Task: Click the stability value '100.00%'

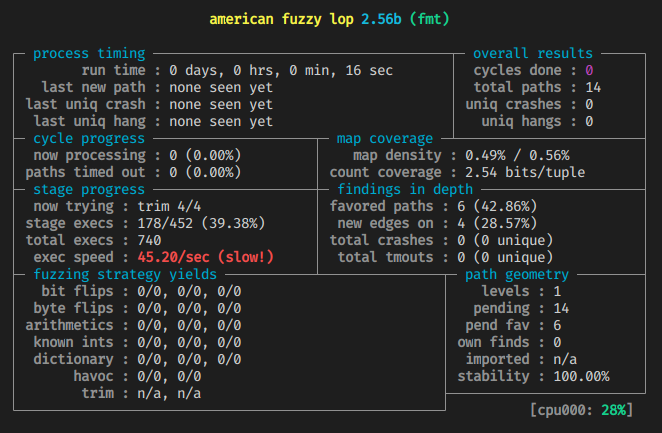Action: point(581,376)
